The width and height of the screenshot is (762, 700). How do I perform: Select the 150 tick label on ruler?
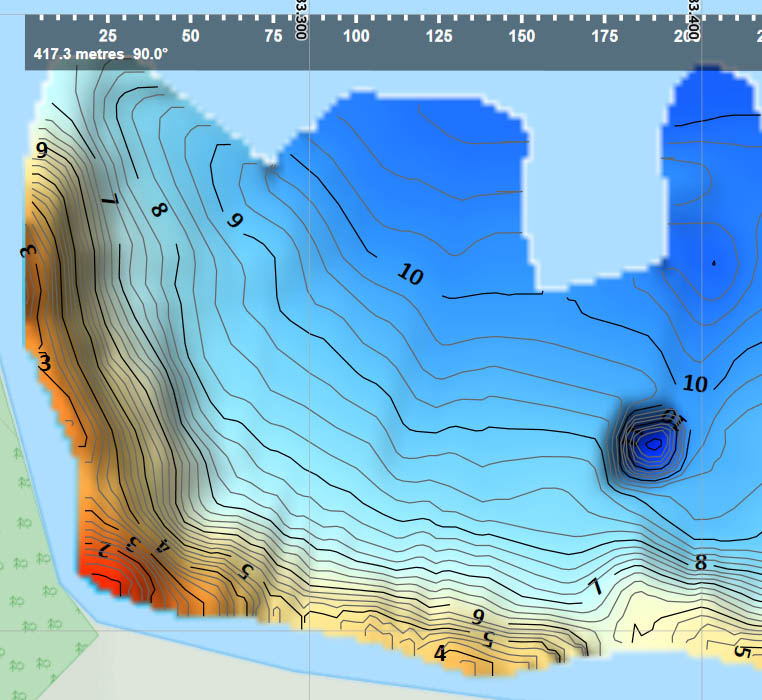tap(521, 35)
